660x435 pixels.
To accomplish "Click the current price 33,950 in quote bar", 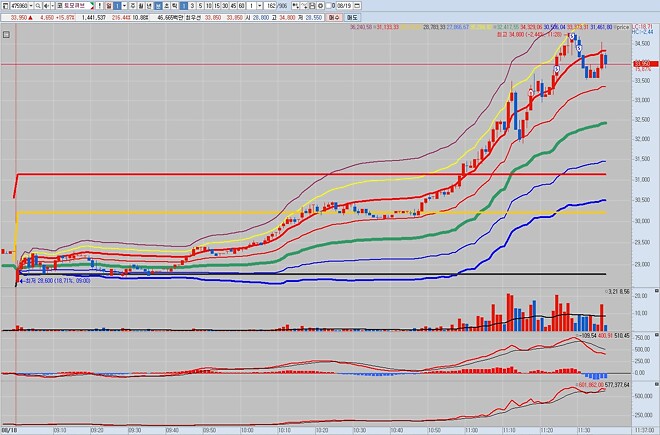I will [19, 18].
